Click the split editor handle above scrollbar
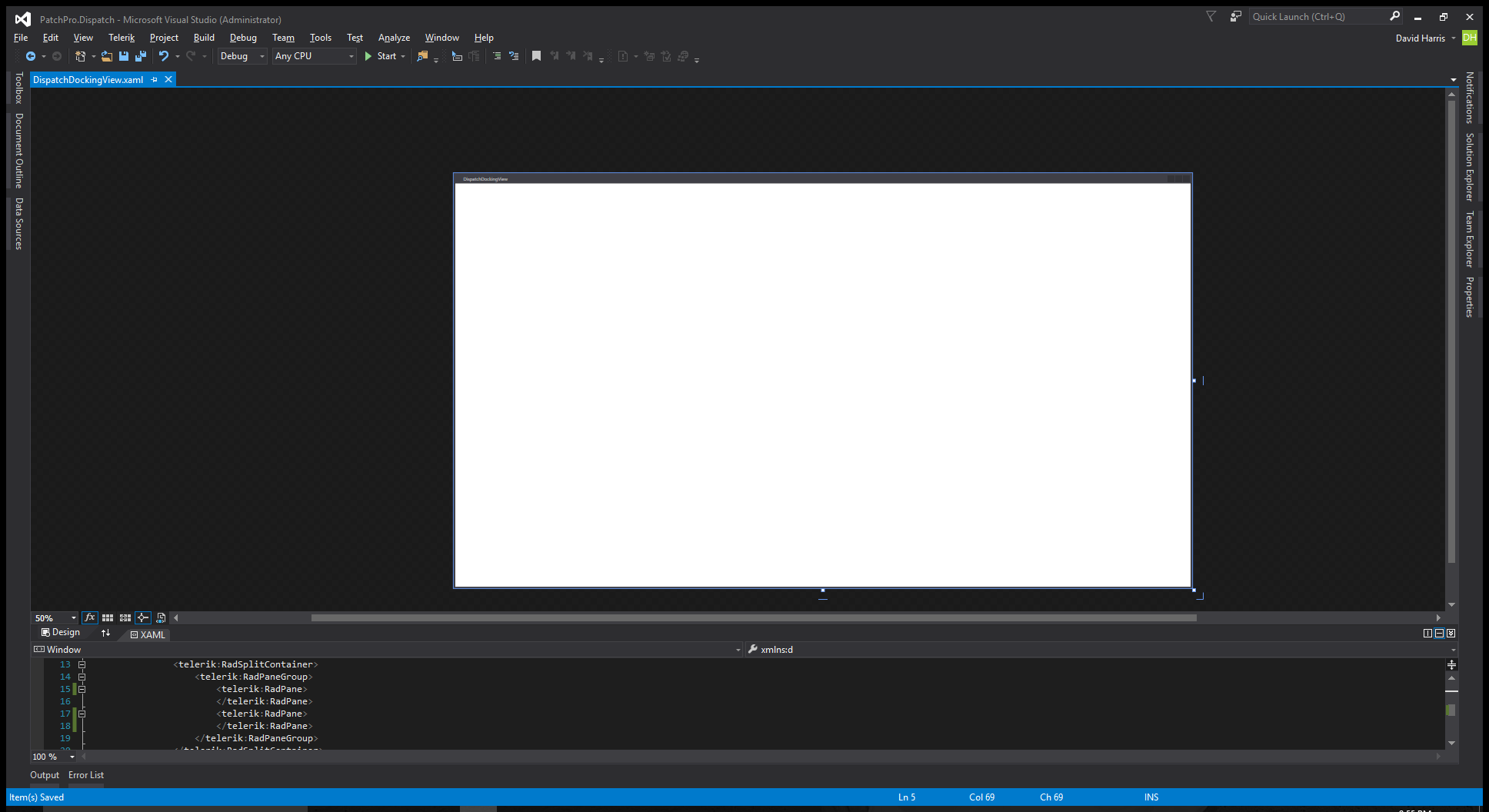Viewport: 1489px width, 812px height. (x=1451, y=664)
